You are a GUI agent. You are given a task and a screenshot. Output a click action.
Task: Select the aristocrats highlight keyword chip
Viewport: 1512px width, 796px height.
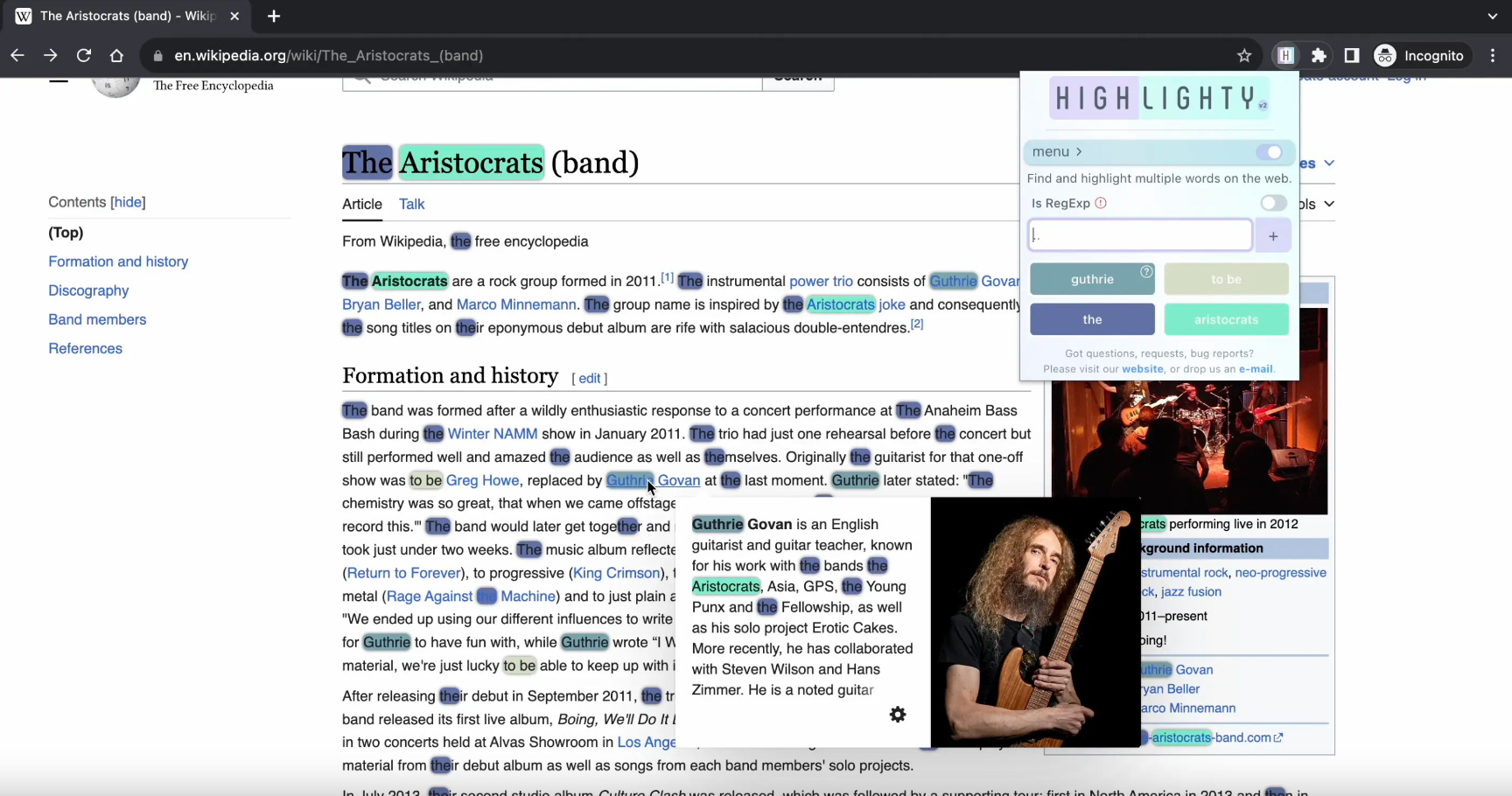[x=1226, y=319]
